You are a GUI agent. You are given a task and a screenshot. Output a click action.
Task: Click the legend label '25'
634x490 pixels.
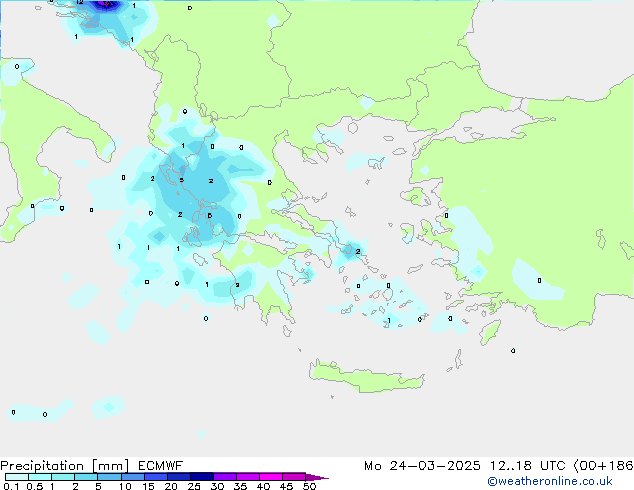[x=194, y=486]
